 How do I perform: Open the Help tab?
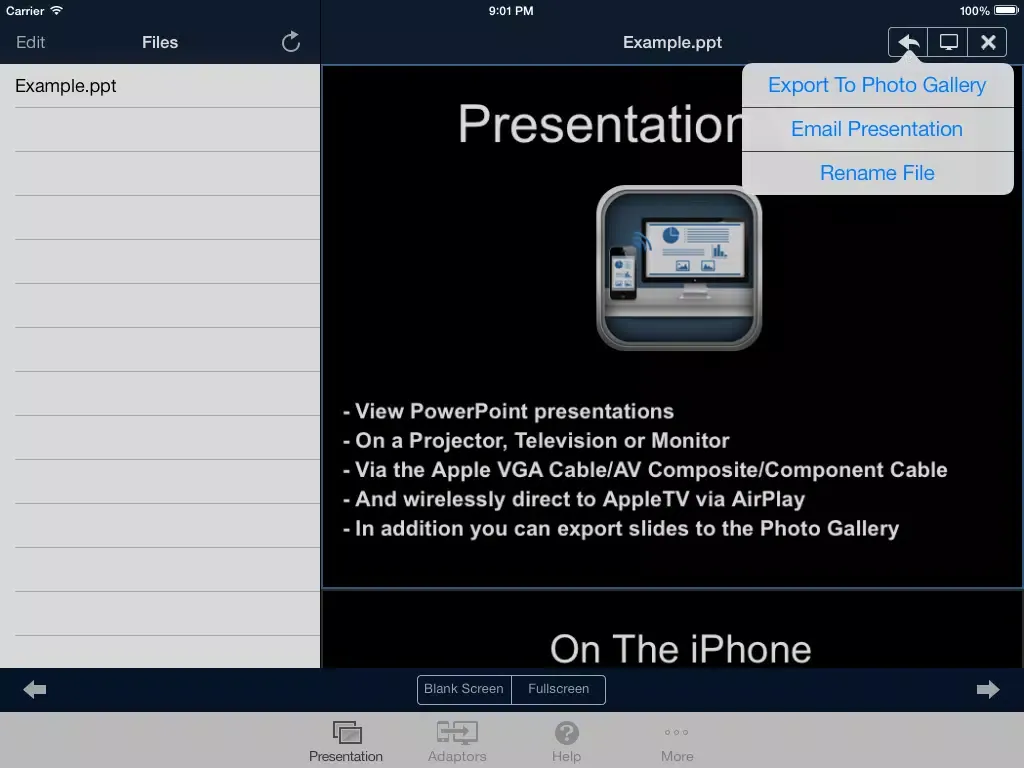(566, 741)
